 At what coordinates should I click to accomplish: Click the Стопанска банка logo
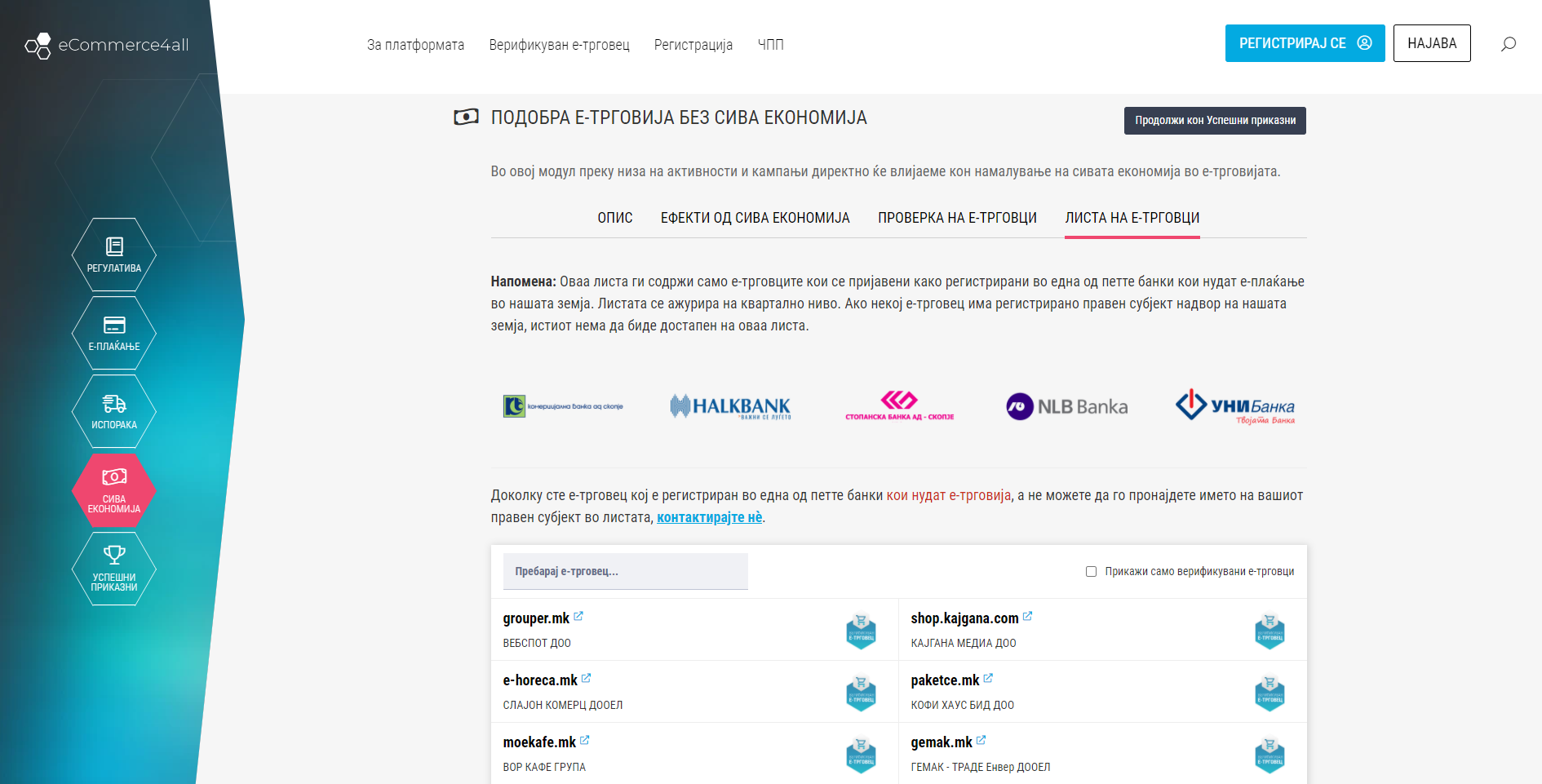pos(899,405)
